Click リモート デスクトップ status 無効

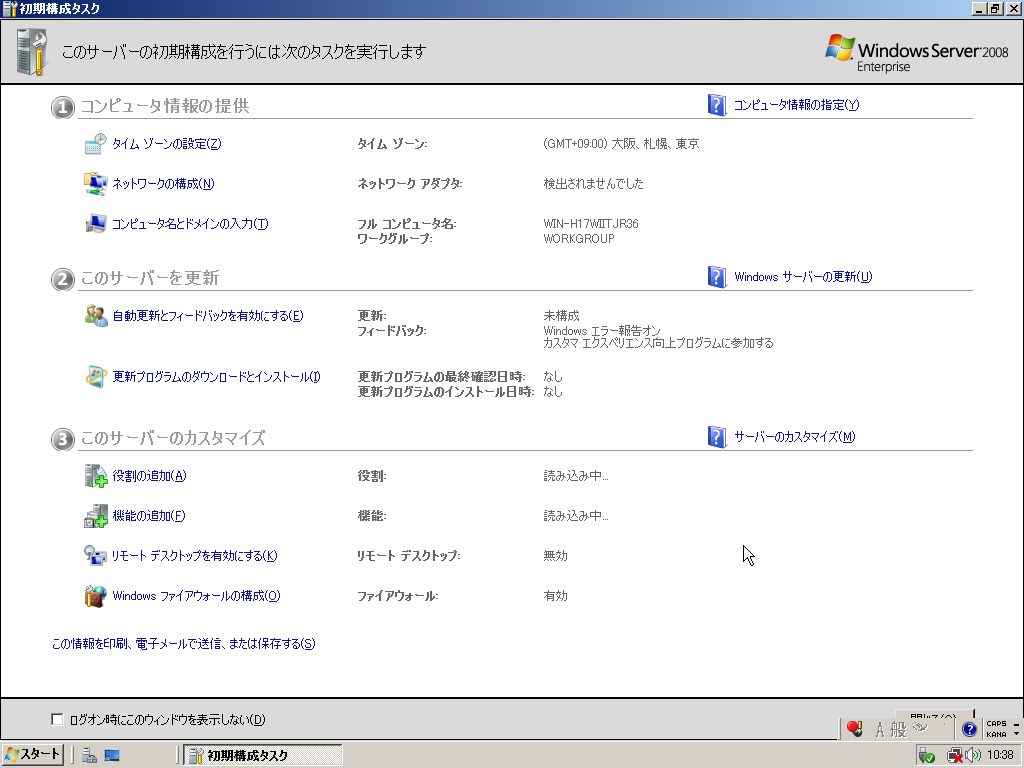pos(555,556)
